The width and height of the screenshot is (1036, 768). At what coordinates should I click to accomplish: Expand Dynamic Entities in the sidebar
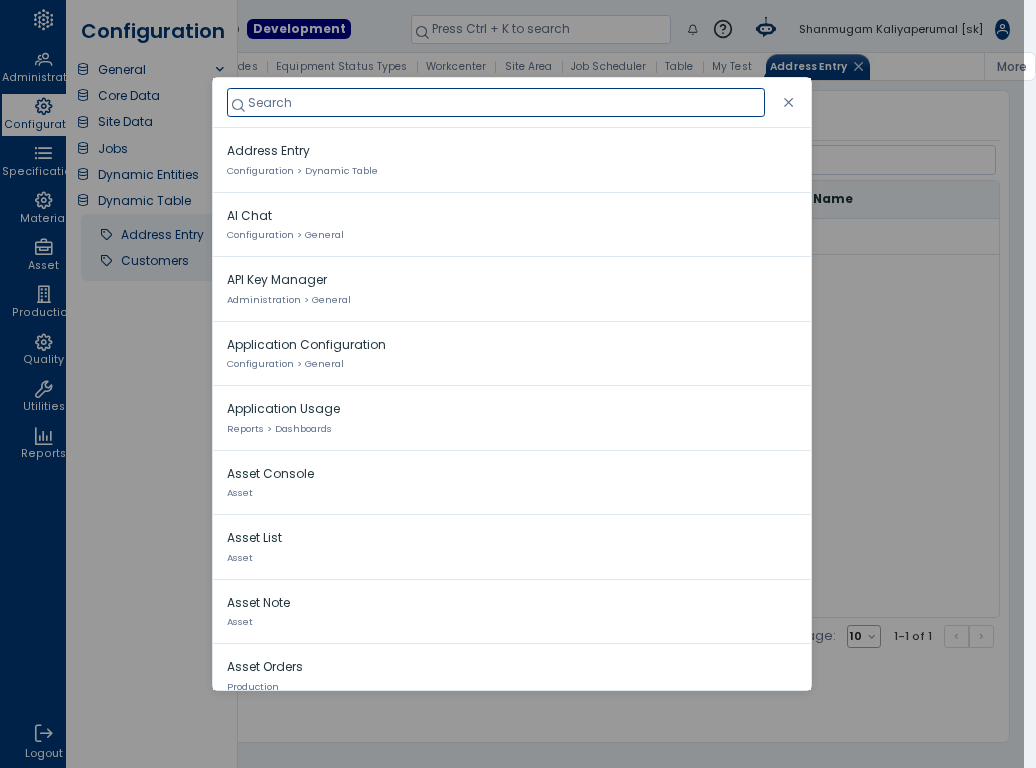click(148, 174)
